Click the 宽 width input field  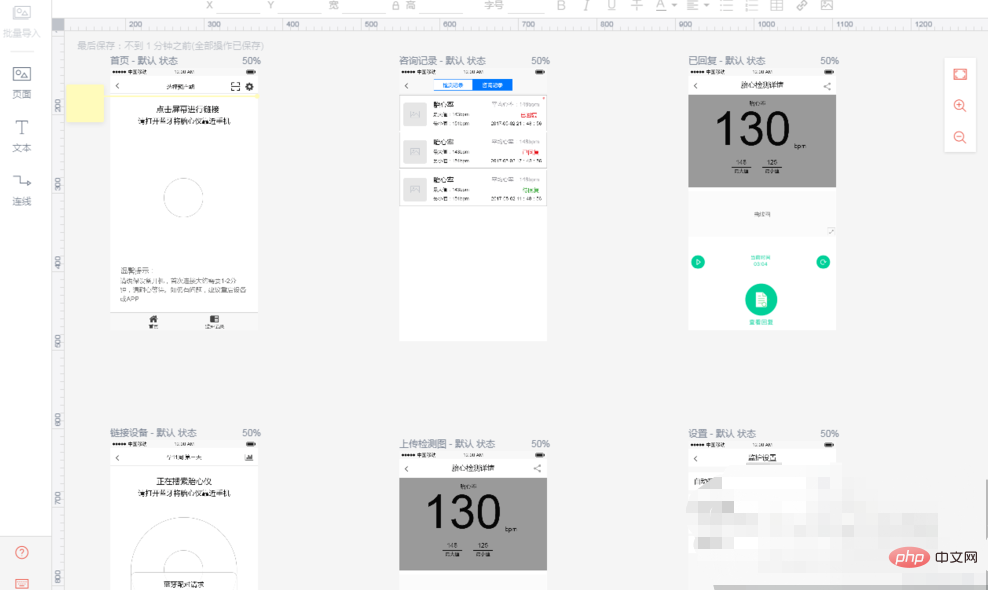tap(363, 6)
